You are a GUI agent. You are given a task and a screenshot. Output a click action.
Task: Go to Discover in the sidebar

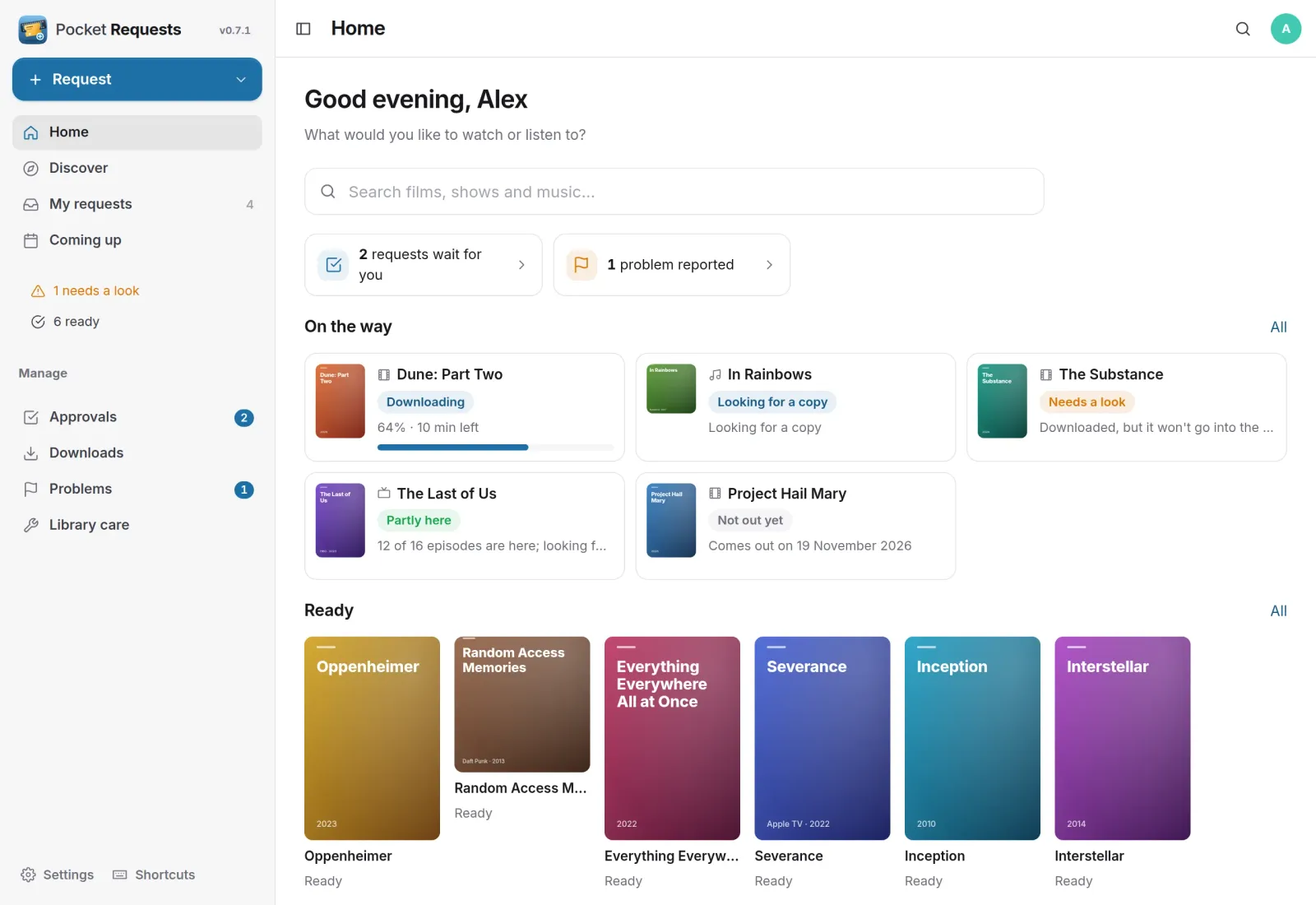pos(137,169)
